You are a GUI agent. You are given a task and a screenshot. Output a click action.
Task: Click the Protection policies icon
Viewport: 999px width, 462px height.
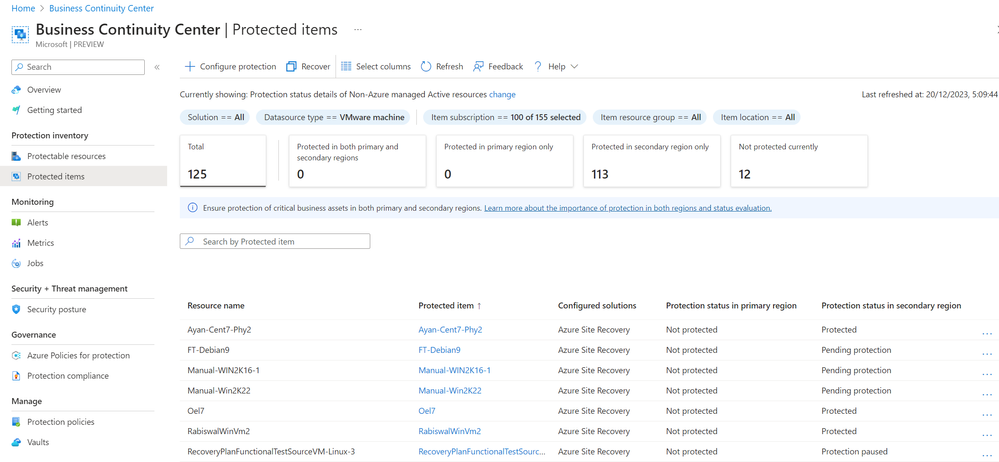(x=17, y=422)
